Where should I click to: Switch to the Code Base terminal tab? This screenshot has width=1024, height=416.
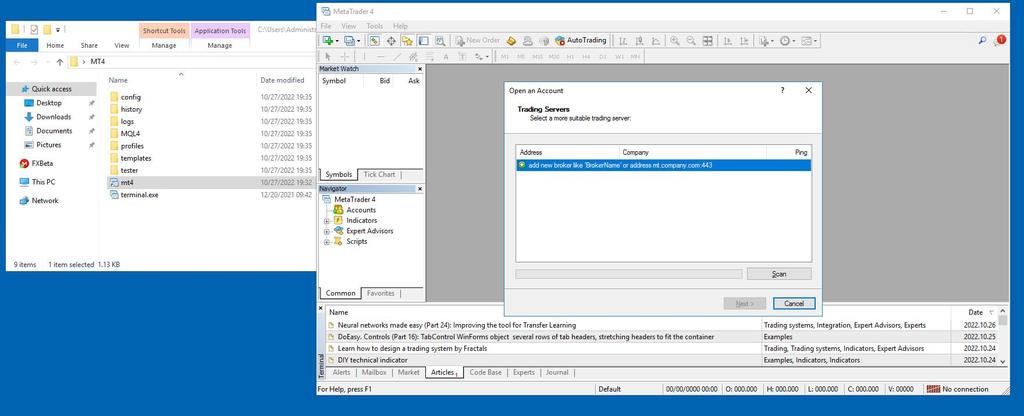pyautogui.click(x=485, y=372)
